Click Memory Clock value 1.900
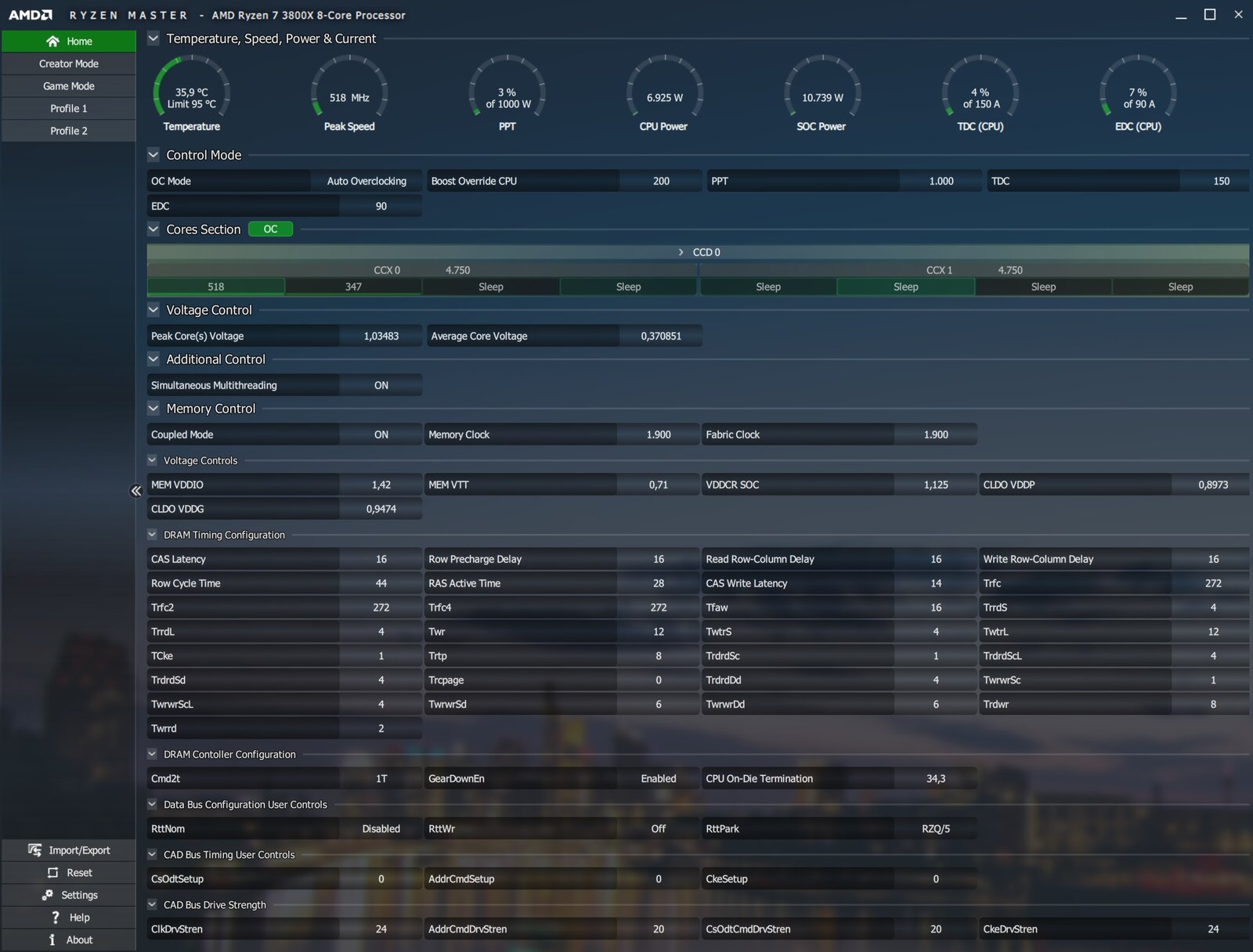1253x952 pixels. point(659,435)
